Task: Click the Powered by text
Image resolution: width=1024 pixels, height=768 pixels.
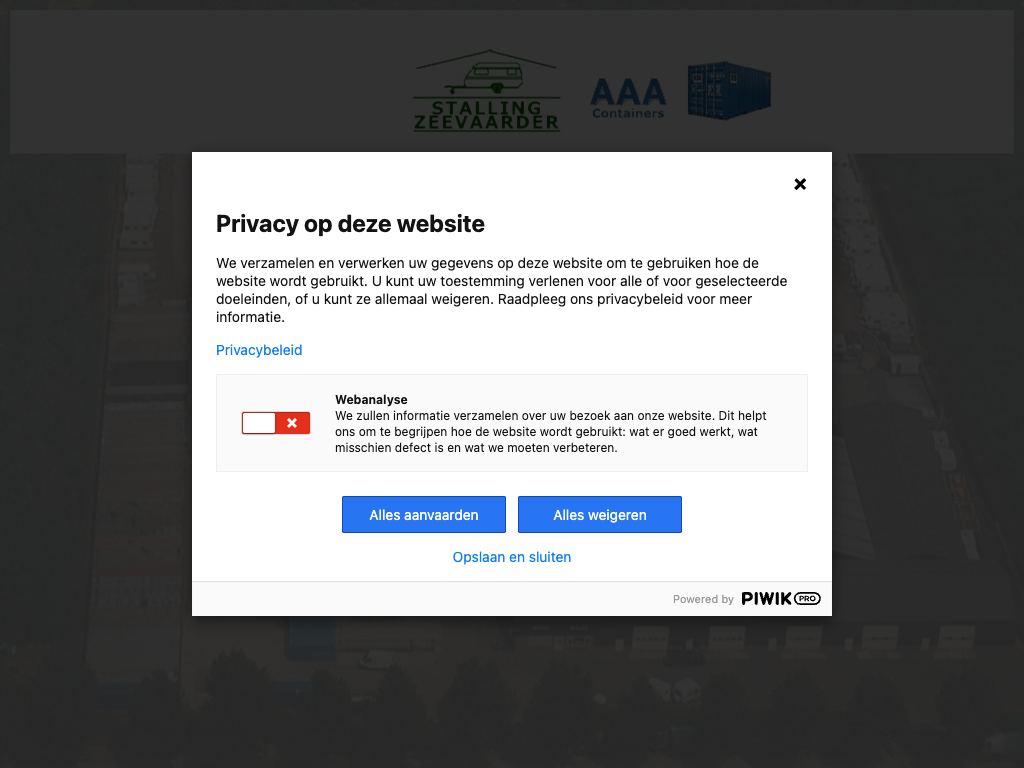Action: point(703,600)
